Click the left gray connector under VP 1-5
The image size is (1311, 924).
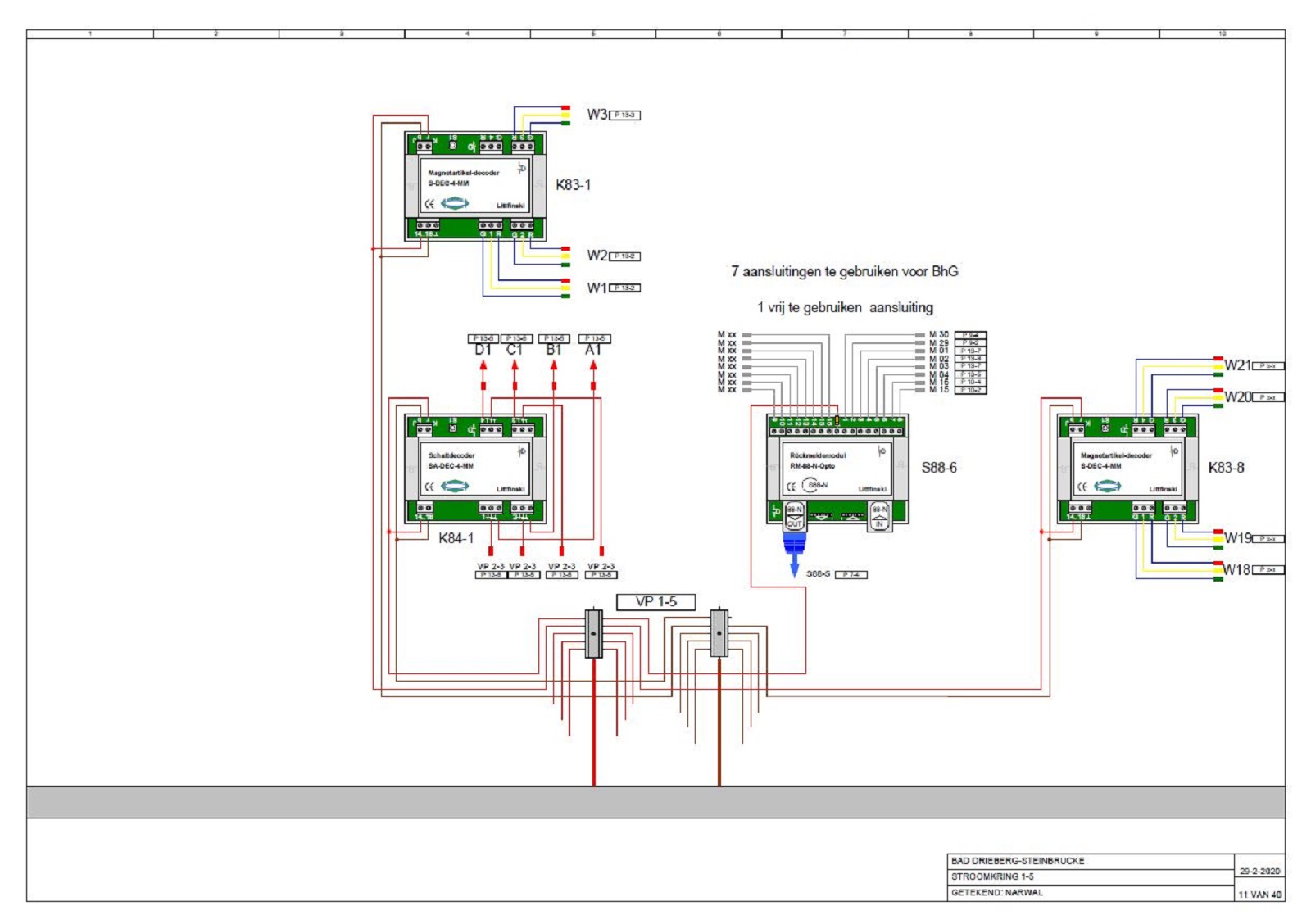pyautogui.click(x=594, y=633)
